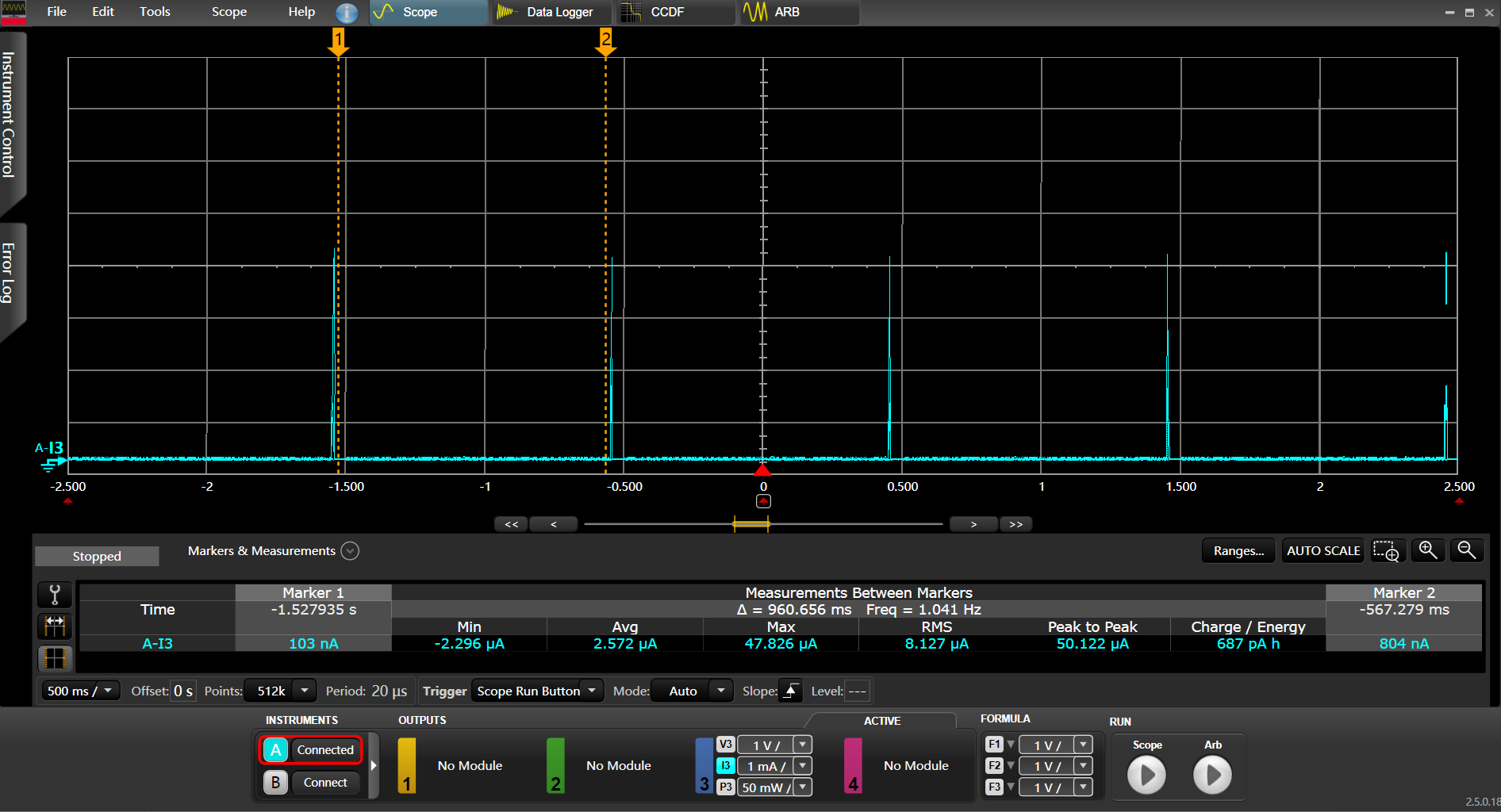Switch to the Data Logger tab
1501x812 pixels.
click(552, 12)
